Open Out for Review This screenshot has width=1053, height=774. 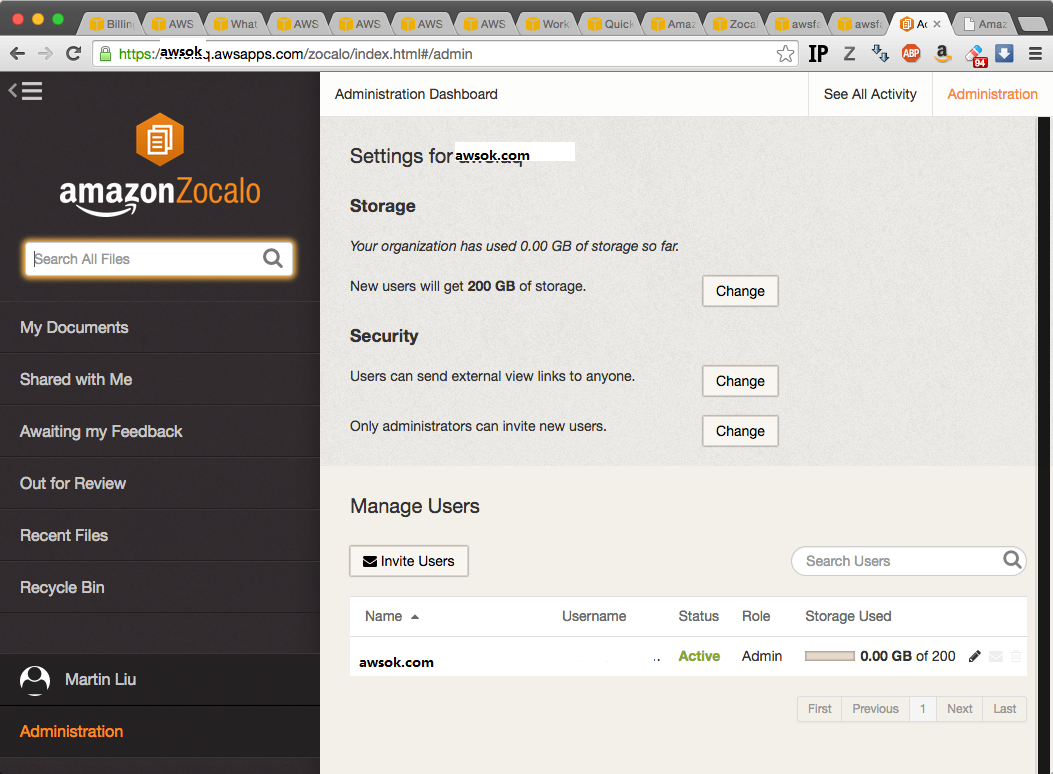(160, 483)
